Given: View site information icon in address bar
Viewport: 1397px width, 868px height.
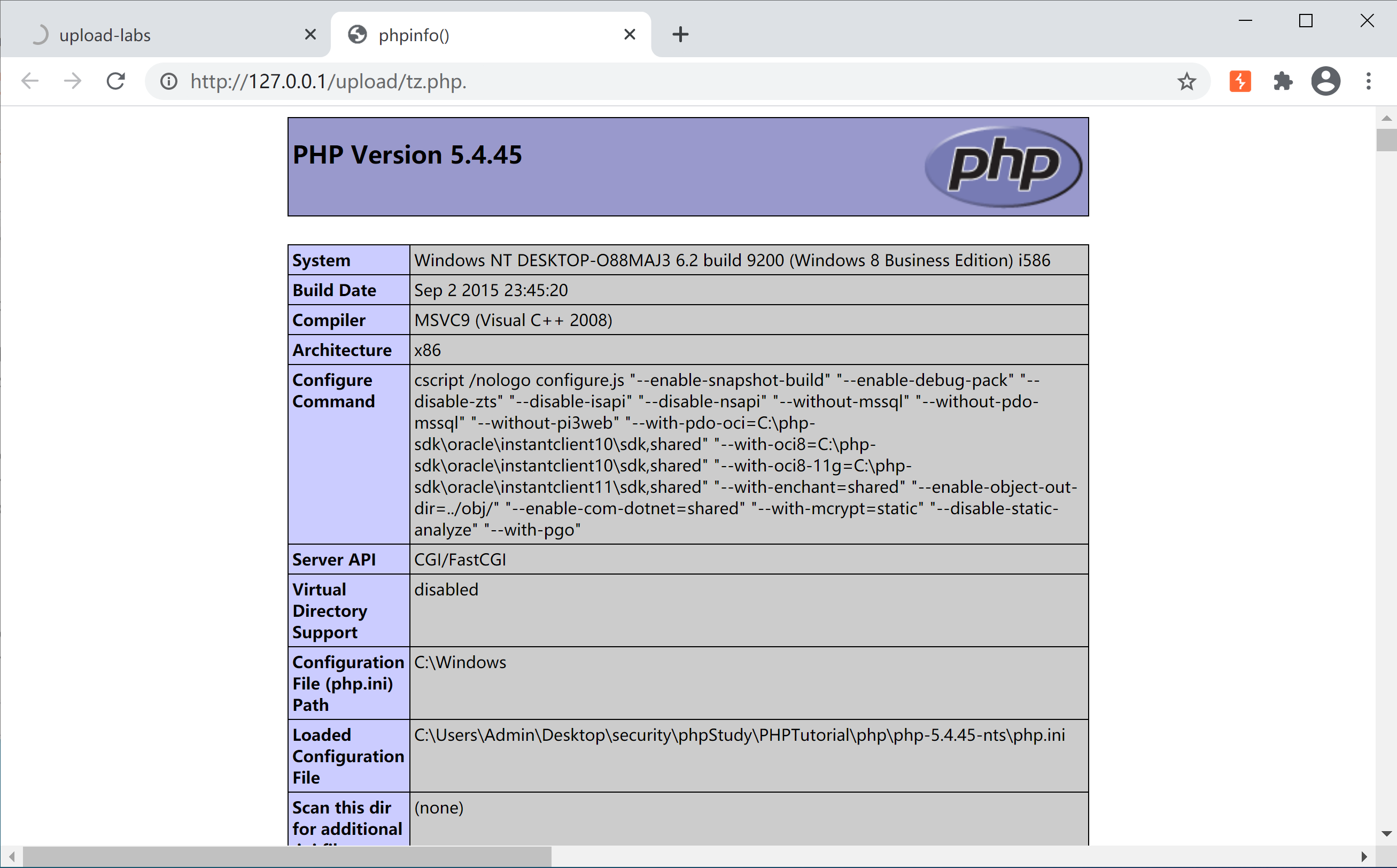Looking at the screenshot, I should 169,82.
